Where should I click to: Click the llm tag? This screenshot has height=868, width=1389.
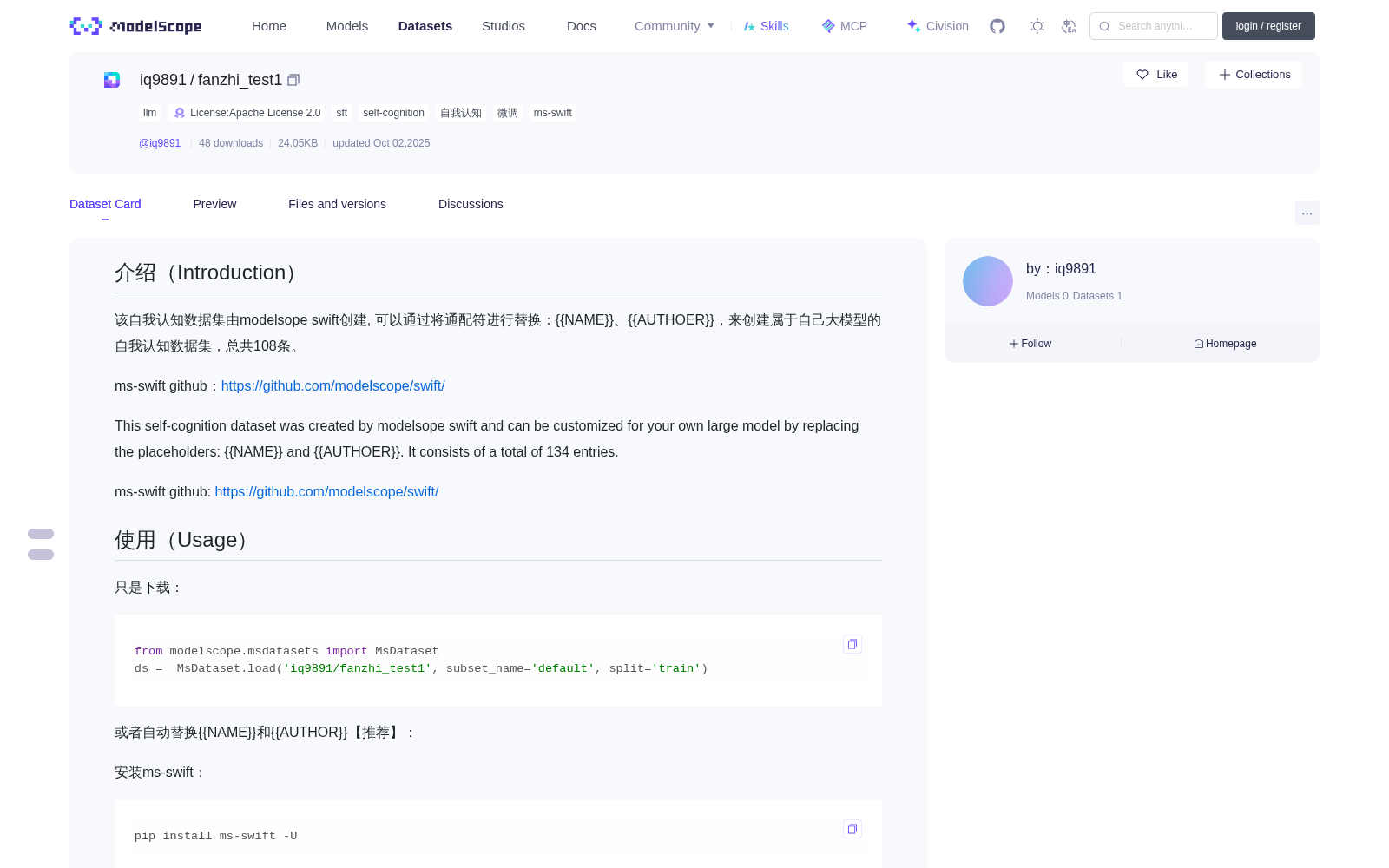[x=150, y=113]
